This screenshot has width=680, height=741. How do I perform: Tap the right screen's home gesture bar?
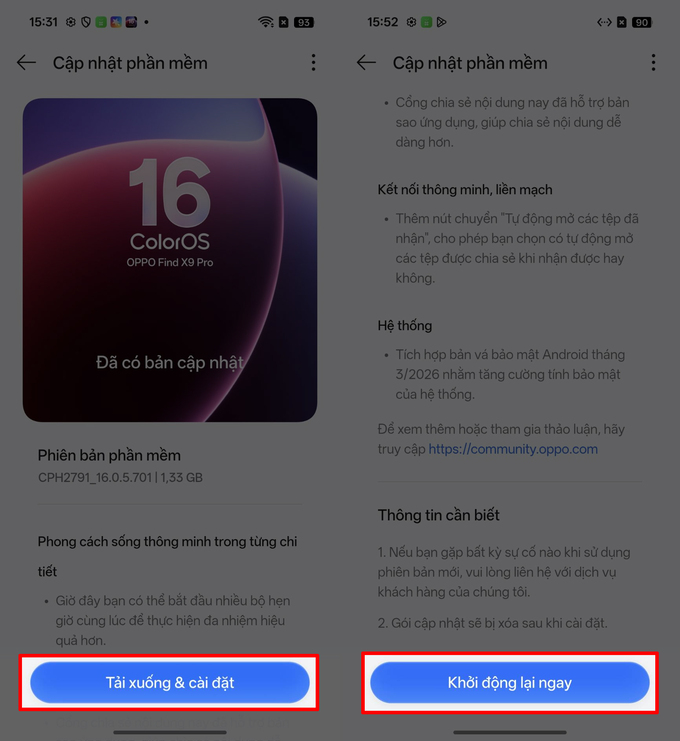(x=510, y=732)
